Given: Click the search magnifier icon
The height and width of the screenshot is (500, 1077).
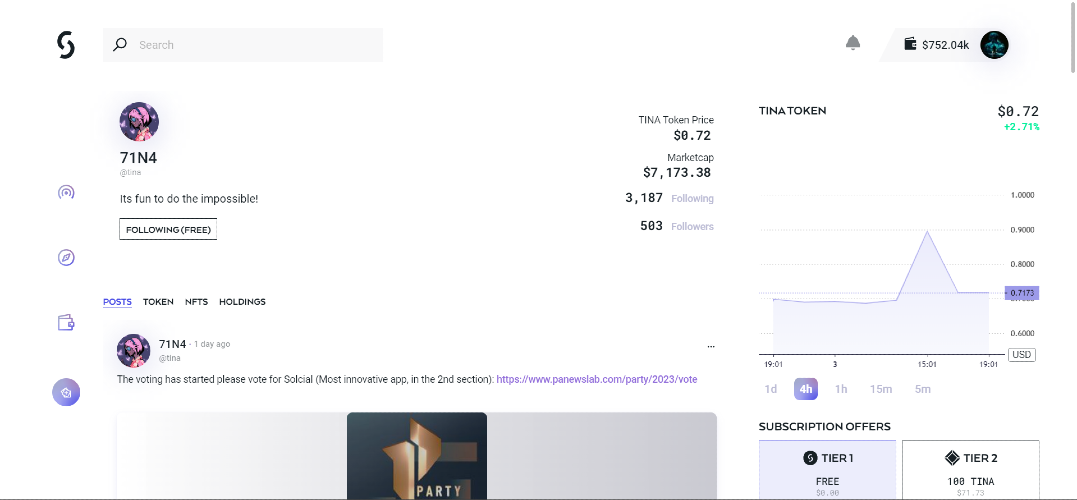Looking at the screenshot, I should click(x=120, y=45).
